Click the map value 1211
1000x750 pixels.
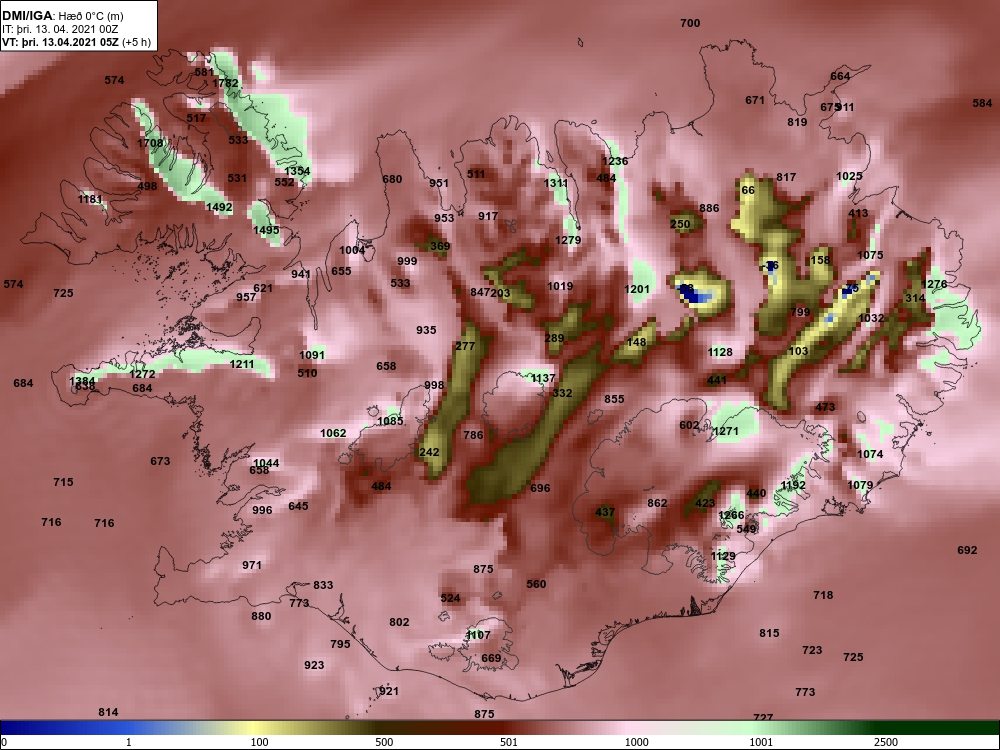pyautogui.click(x=242, y=365)
